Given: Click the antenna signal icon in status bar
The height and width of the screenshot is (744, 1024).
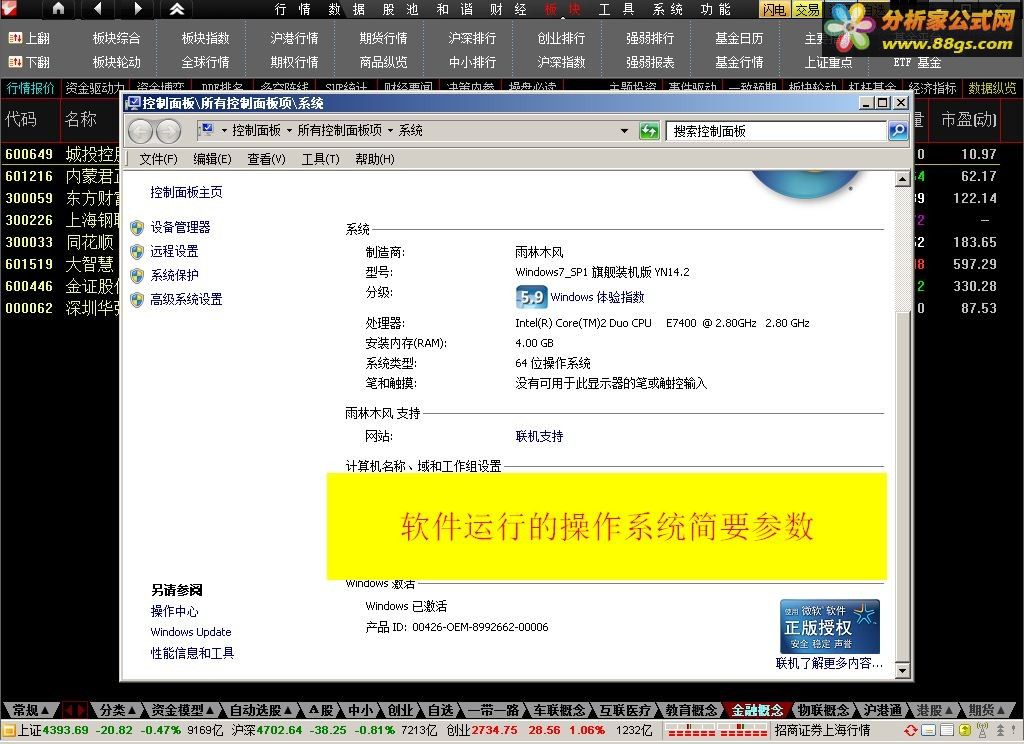Looking at the screenshot, I should 982,730.
